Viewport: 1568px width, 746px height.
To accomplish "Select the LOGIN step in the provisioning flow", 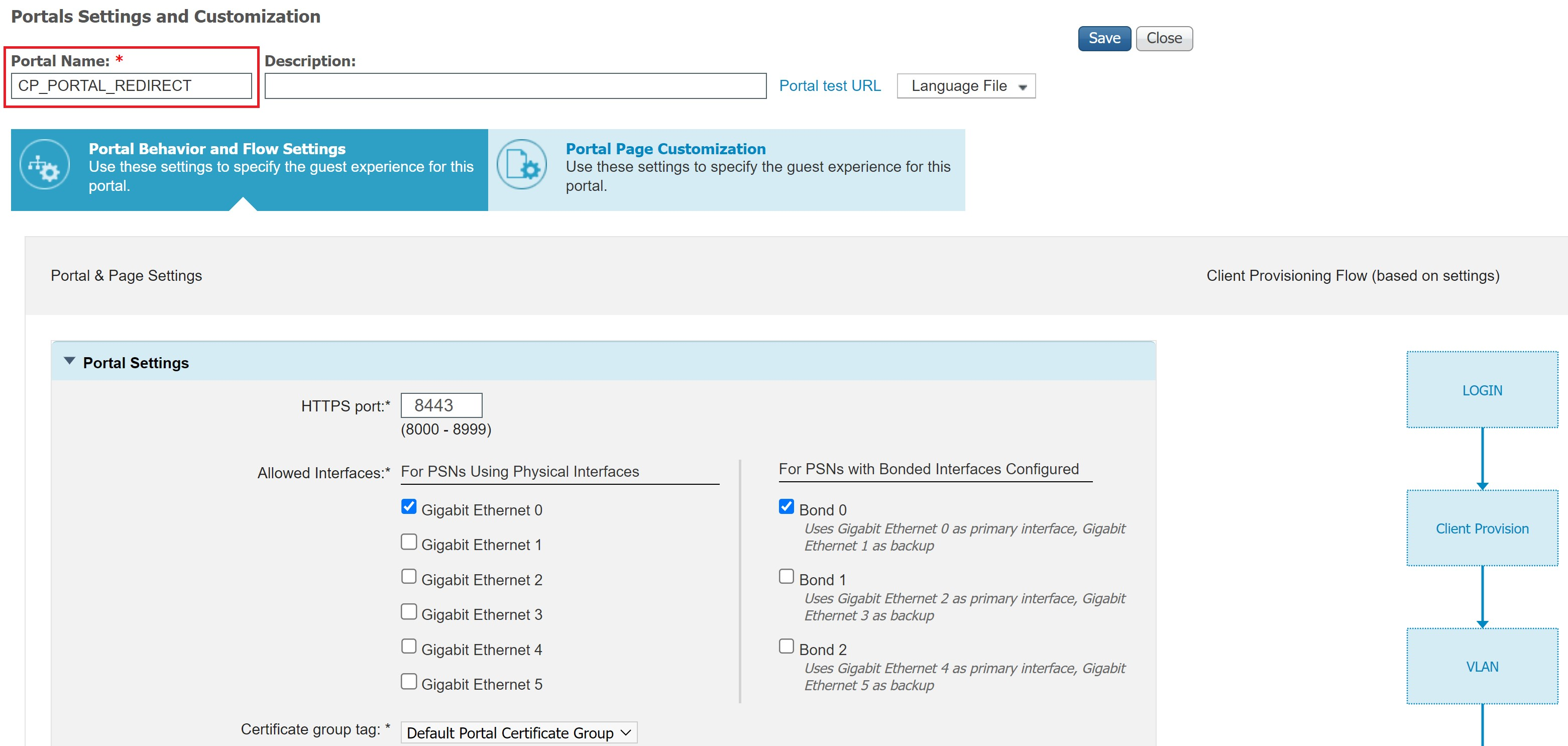I will (1482, 390).
